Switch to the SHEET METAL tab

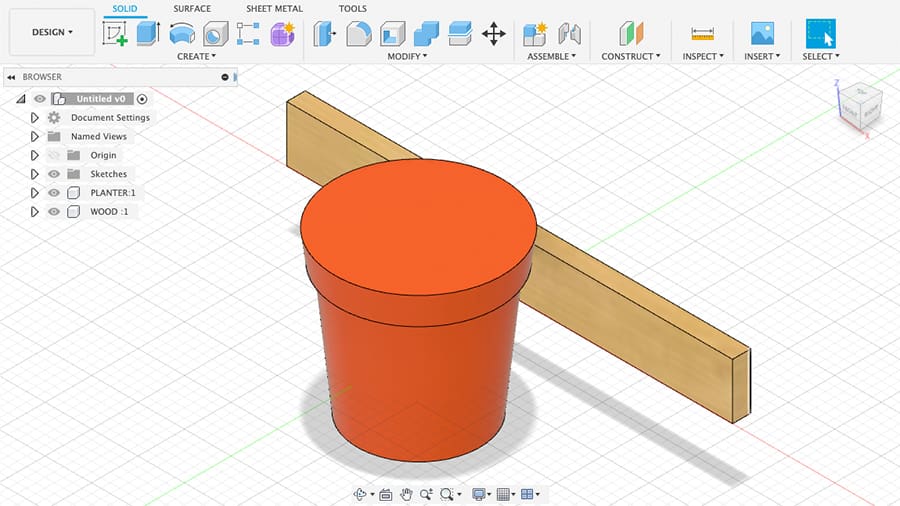coord(274,9)
